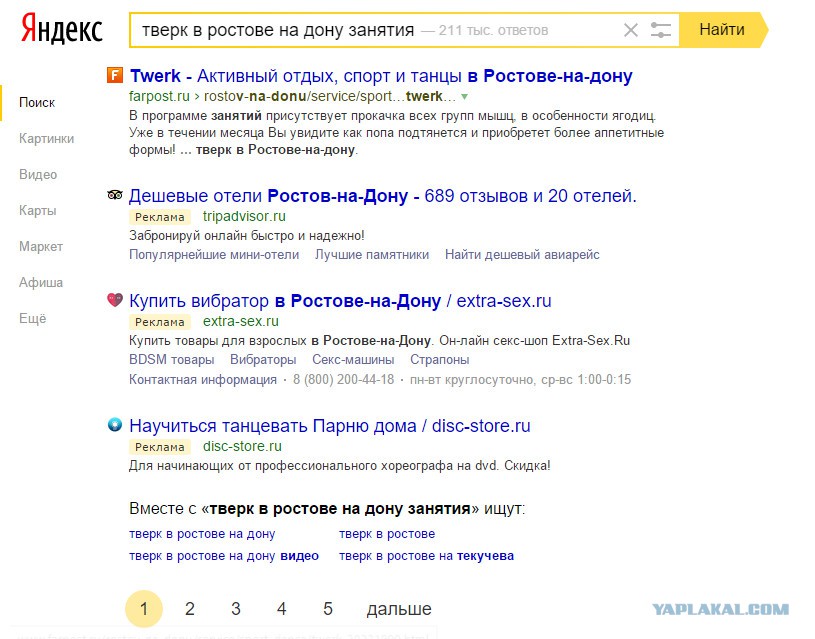Screen dimensions: 815x639
Task: Go to results page 3
Action: pos(236,608)
